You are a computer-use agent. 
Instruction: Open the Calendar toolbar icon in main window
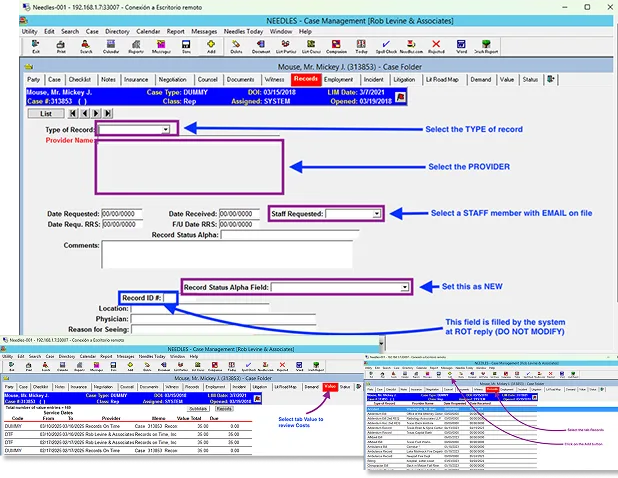click(111, 46)
